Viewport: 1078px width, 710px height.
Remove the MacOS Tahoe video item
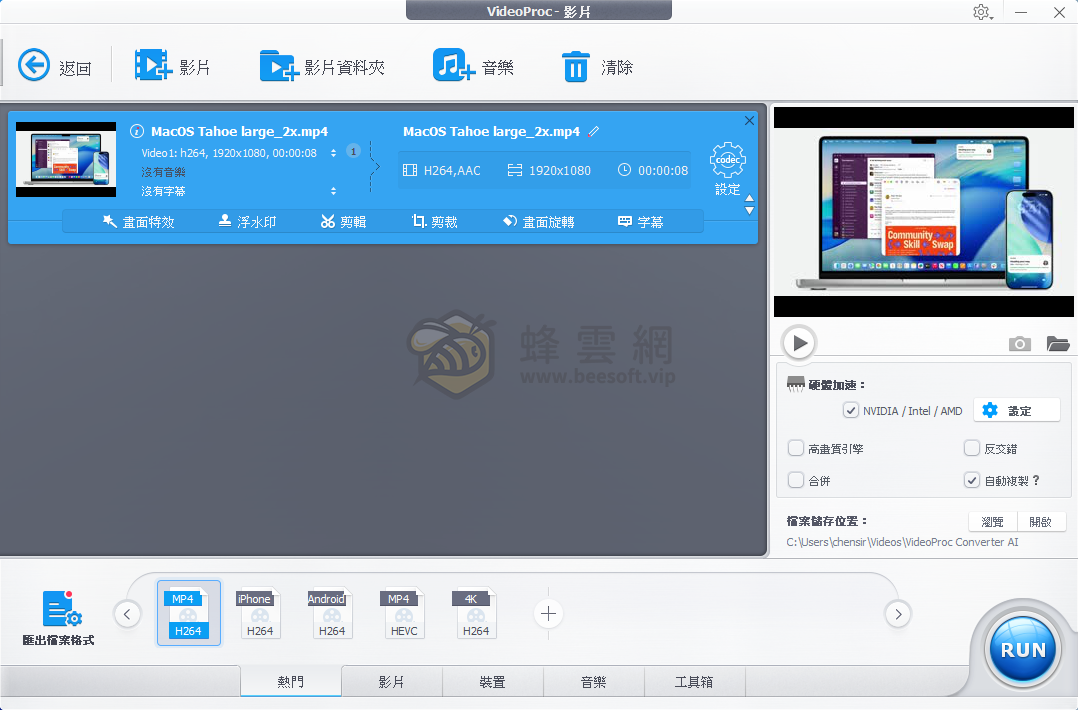pos(749,120)
